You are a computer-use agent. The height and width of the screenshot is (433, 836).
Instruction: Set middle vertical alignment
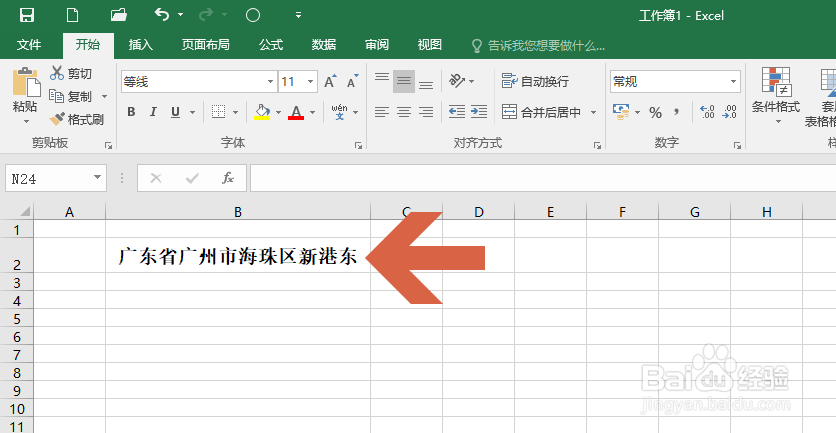(x=404, y=82)
